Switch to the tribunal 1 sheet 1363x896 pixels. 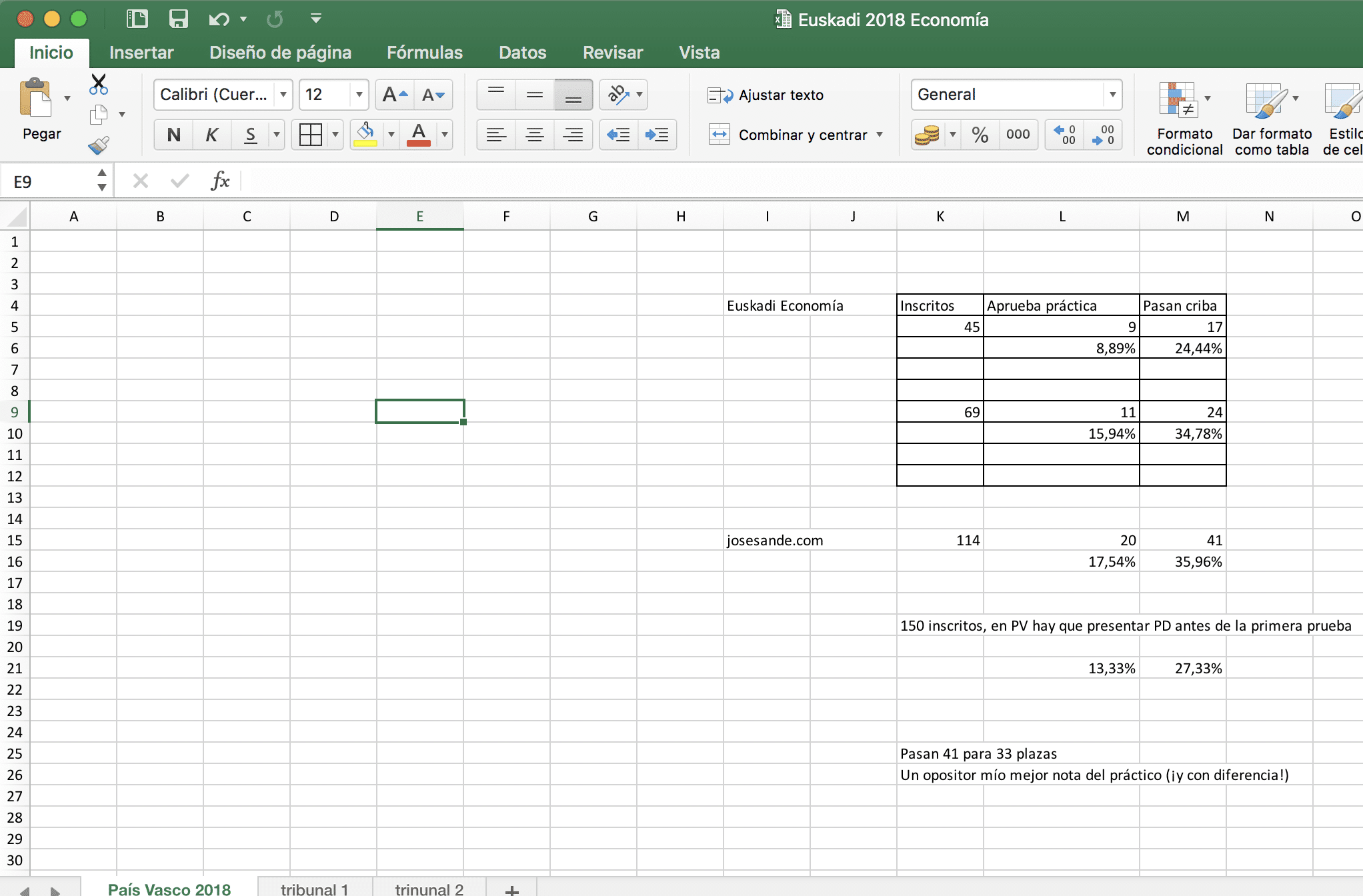(x=314, y=888)
